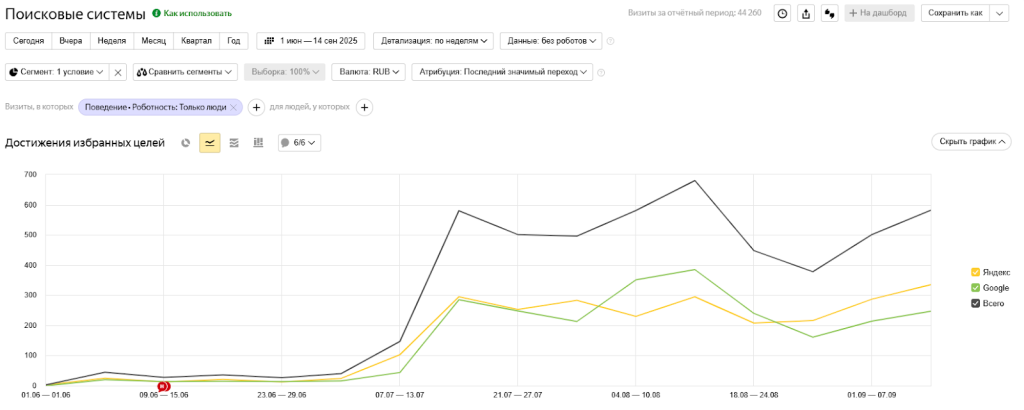Click the export/share report icon

[806, 13]
